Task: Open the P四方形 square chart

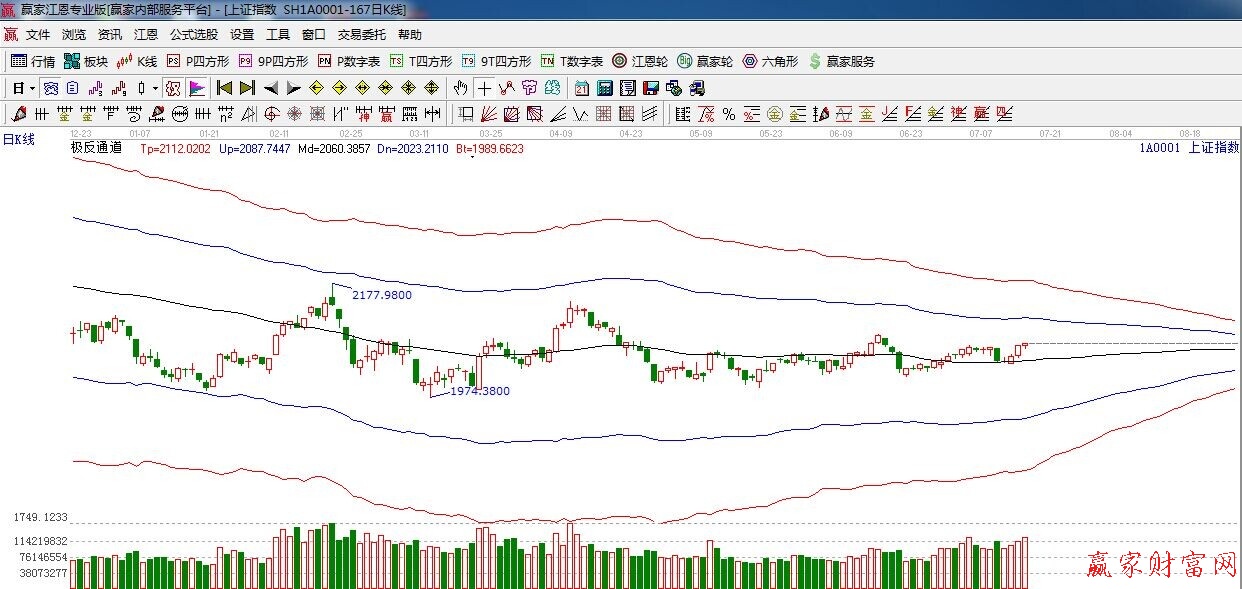Action: tap(197, 61)
